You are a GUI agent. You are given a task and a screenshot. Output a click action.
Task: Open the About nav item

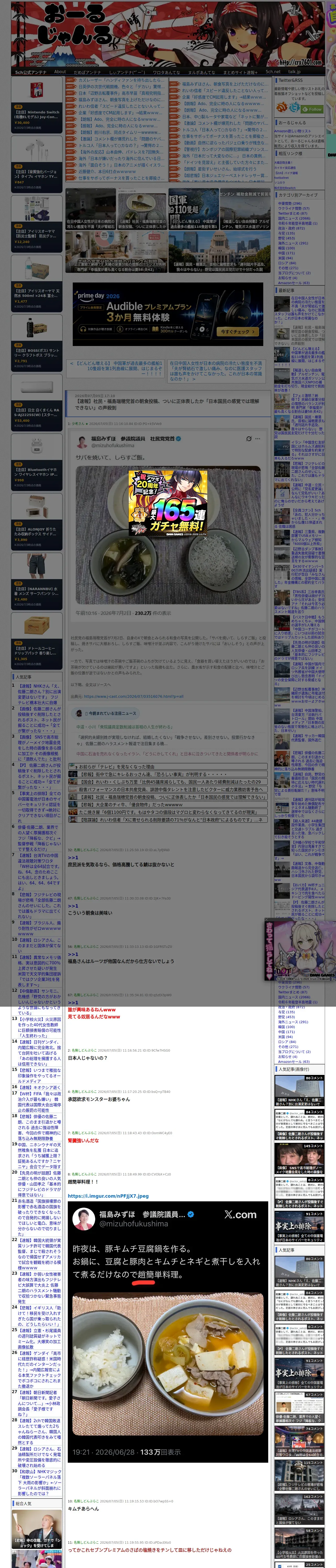(60, 72)
